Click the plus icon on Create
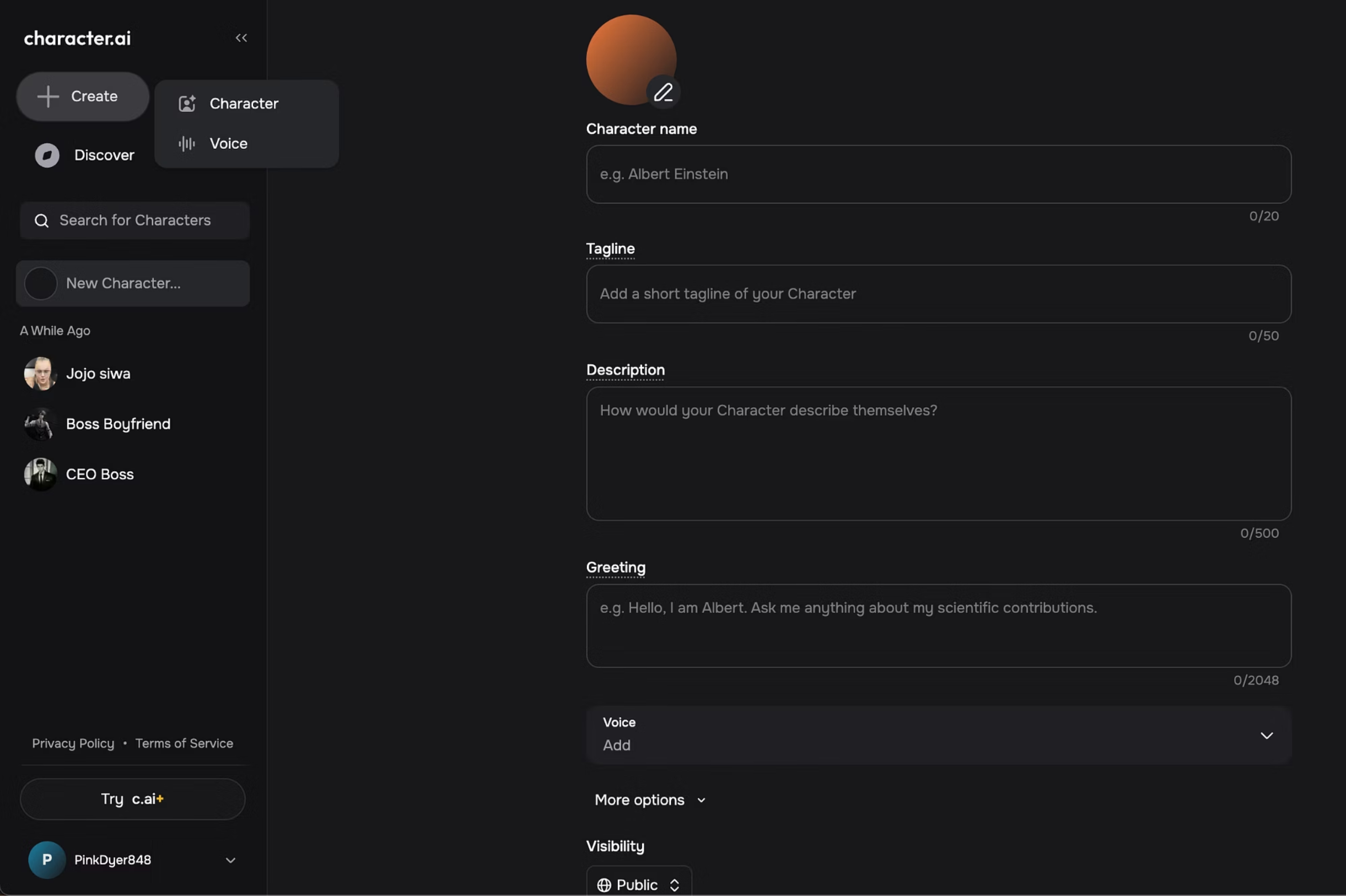Screen dimensions: 1346x896 [x=48, y=96]
